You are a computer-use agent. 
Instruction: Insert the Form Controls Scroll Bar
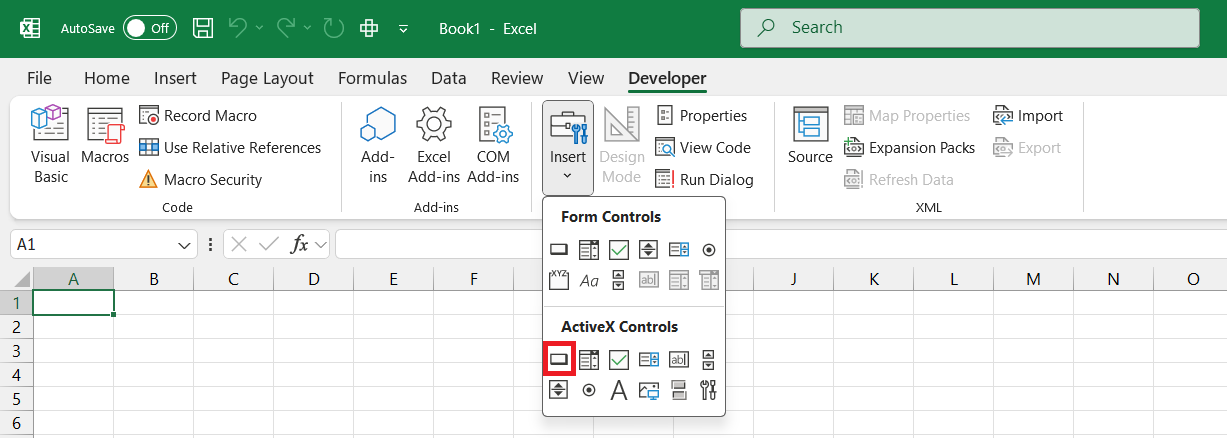(x=619, y=280)
